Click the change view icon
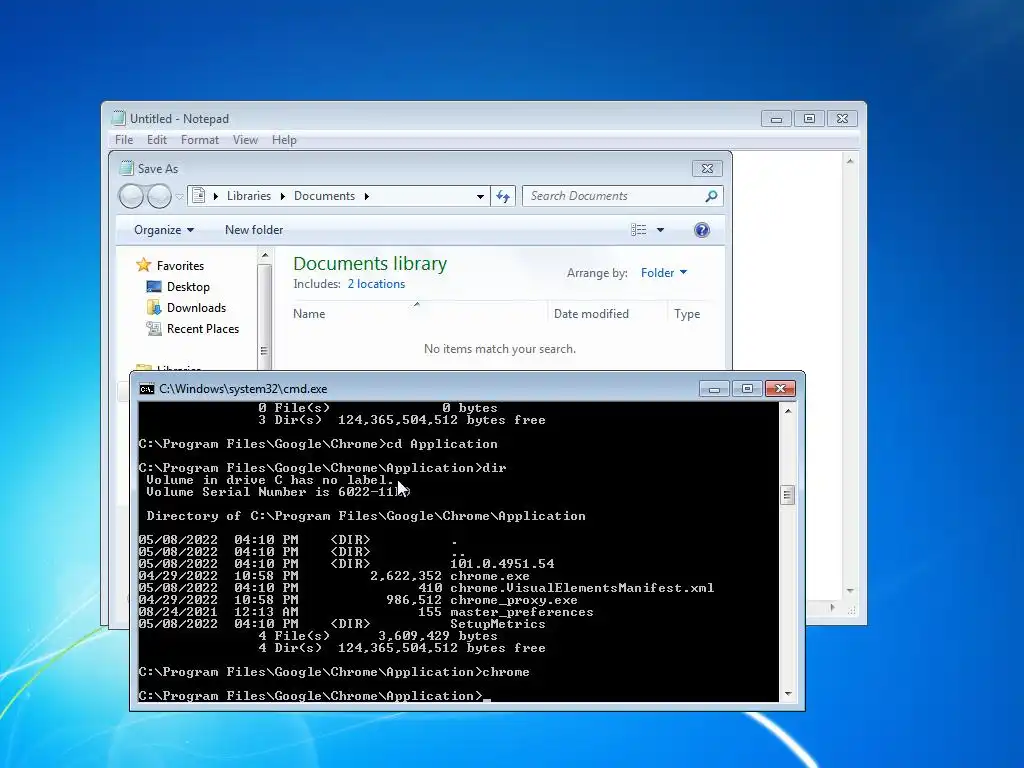Image resolution: width=1024 pixels, height=768 pixels. (x=639, y=230)
